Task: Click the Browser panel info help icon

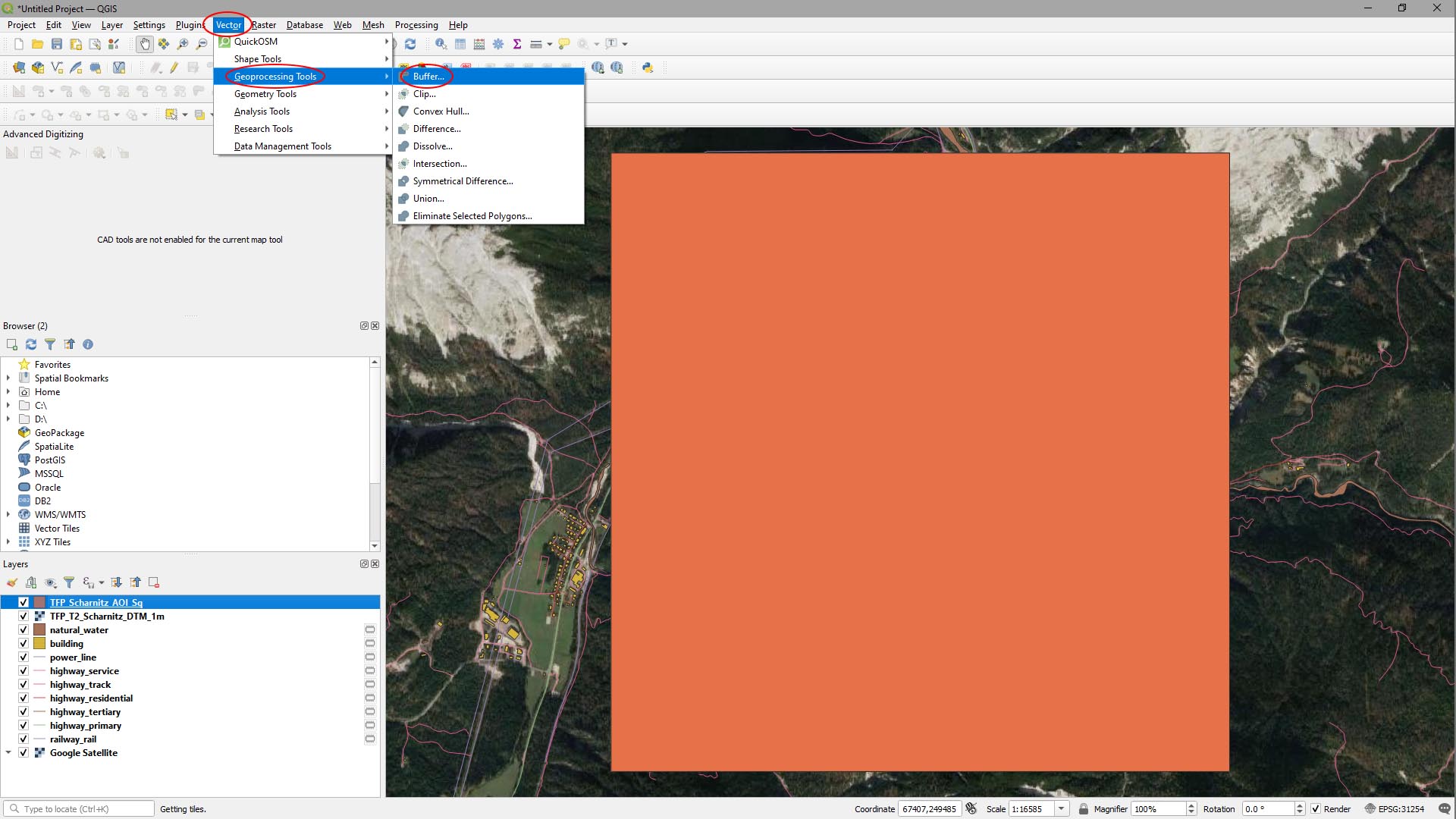Action: 88,344
